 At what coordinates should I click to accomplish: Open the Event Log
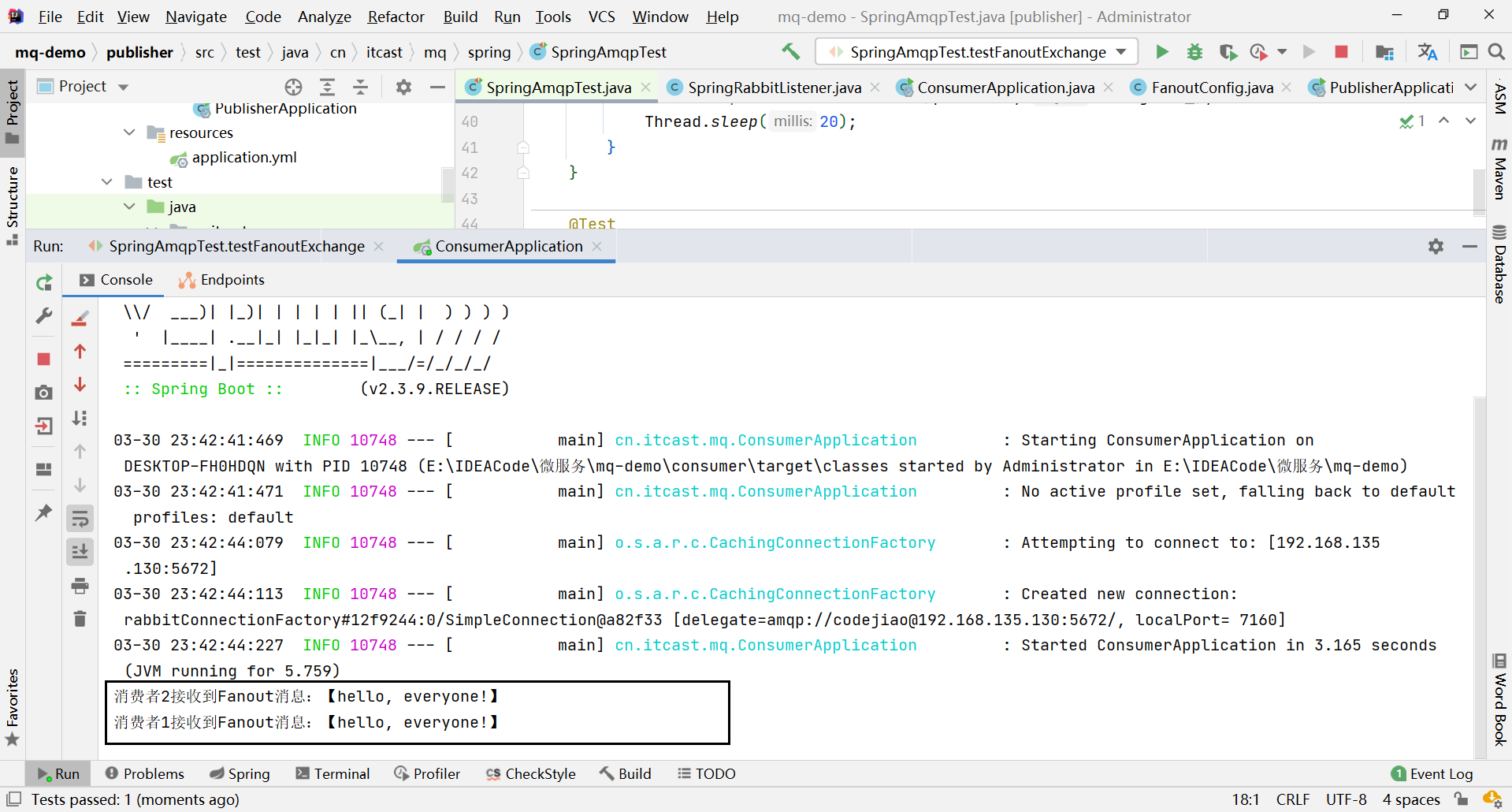pyautogui.click(x=1432, y=774)
